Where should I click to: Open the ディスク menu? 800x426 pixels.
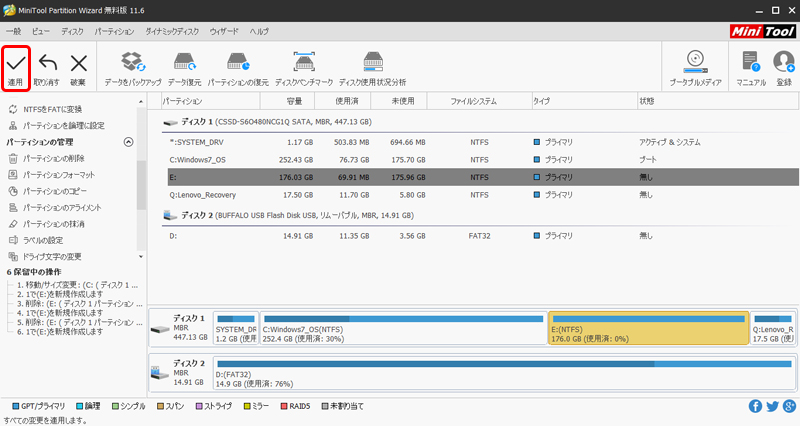pos(72,32)
